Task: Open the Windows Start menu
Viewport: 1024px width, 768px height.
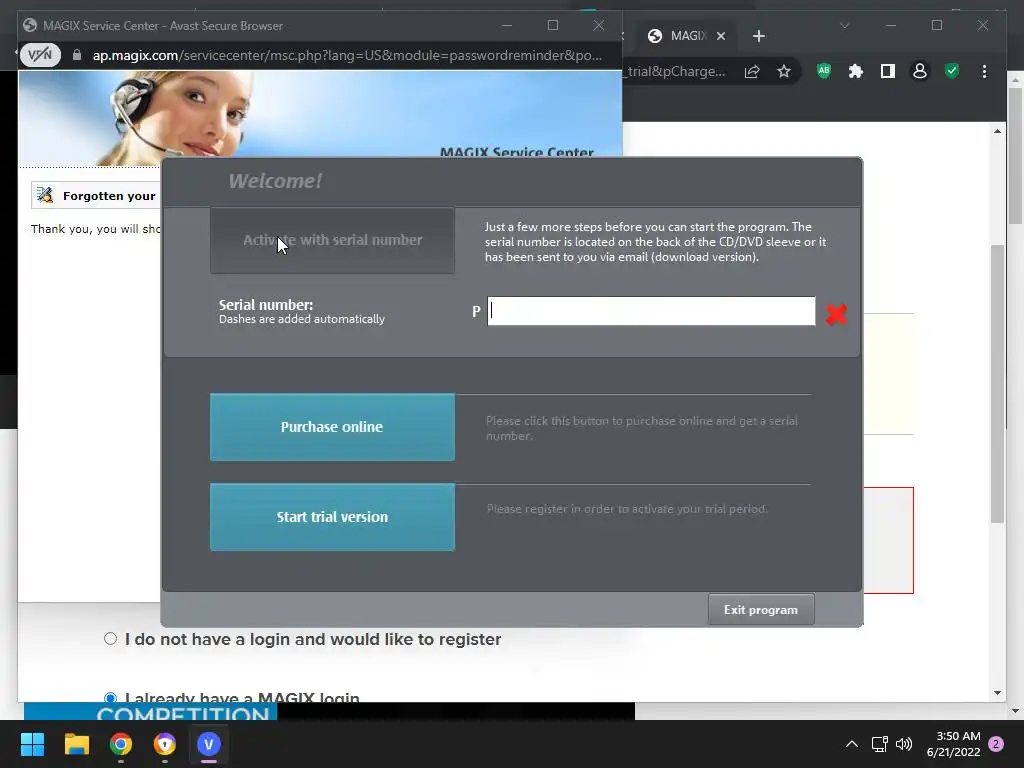Action: coord(32,744)
